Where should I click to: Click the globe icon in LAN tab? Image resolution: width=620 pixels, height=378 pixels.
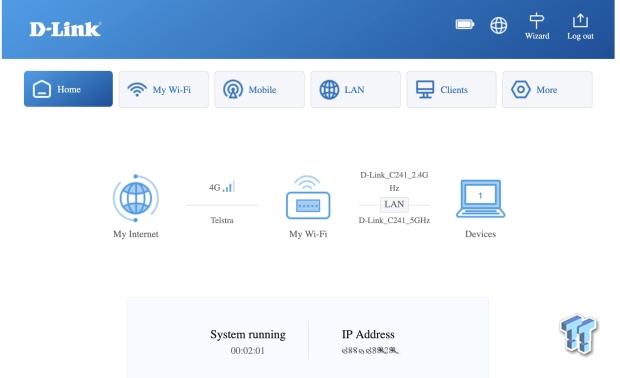[x=329, y=89]
